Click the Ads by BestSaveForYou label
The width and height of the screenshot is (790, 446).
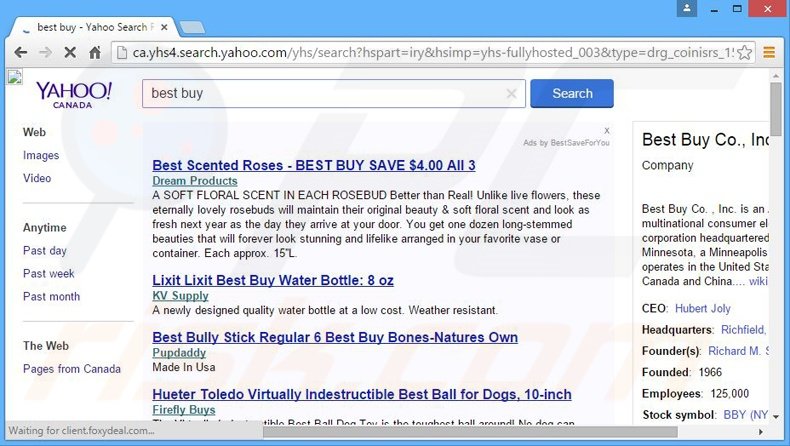[x=566, y=143]
